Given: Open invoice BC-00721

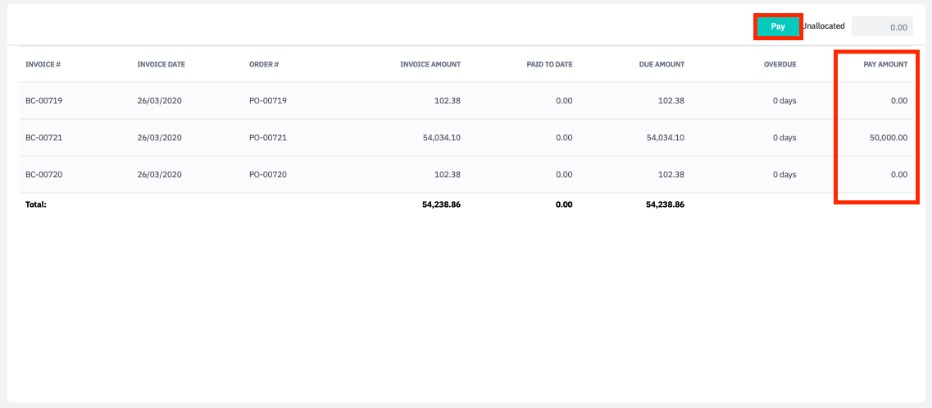Looking at the screenshot, I should pyautogui.click(x=44, y=138).
